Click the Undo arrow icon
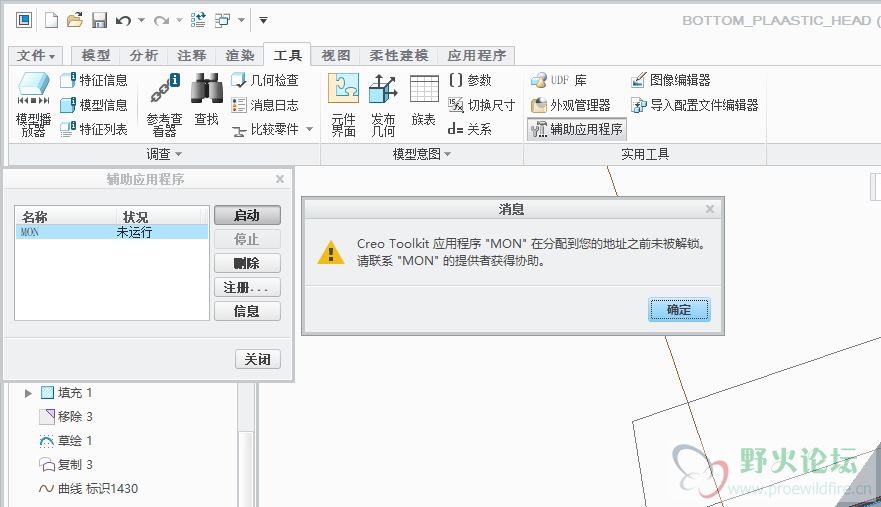The image size is (881, 507). point(123,21)
